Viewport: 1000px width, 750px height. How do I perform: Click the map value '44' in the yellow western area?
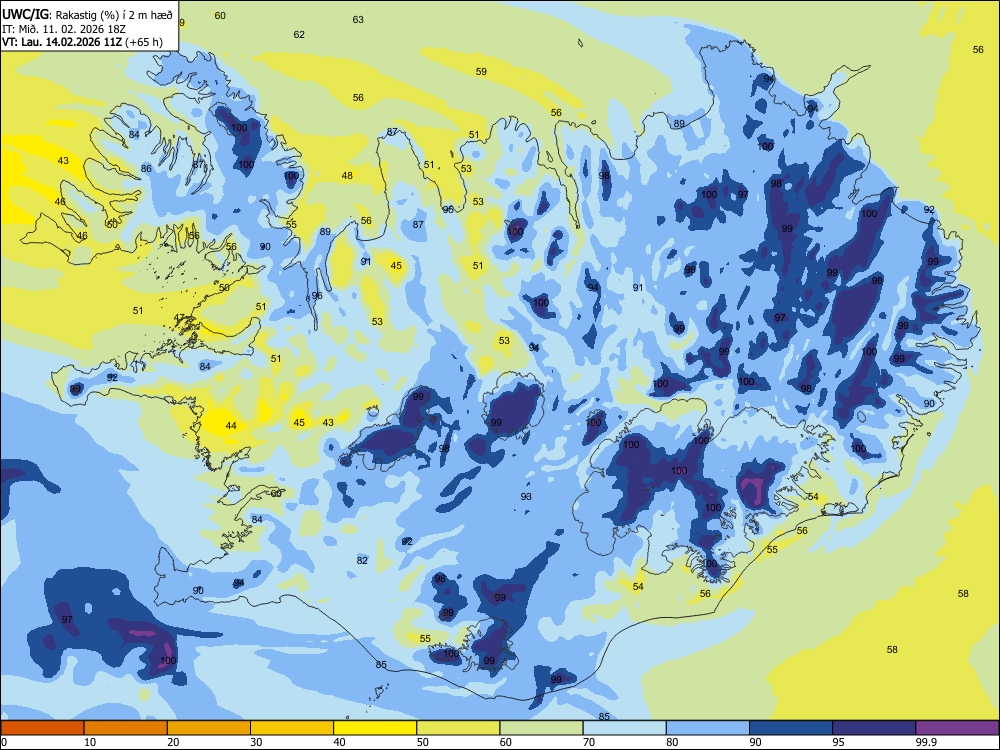[x=231, y=425]
